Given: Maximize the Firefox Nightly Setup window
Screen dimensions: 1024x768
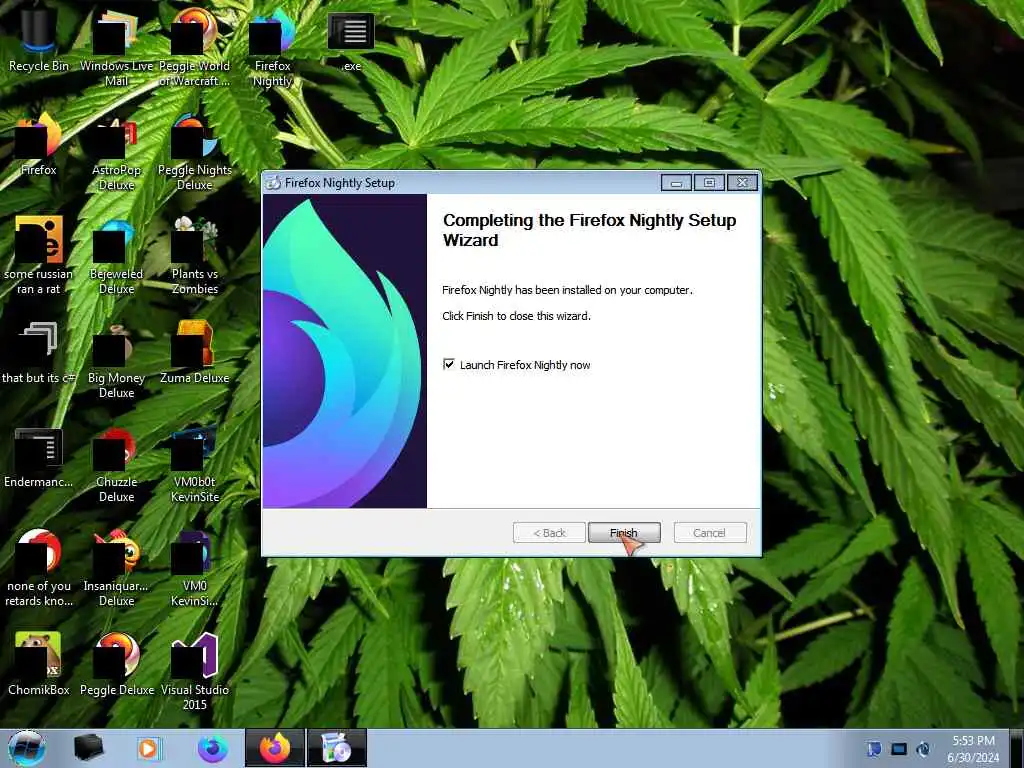Looking at the screenshot, I should click(x=709, y=183).
